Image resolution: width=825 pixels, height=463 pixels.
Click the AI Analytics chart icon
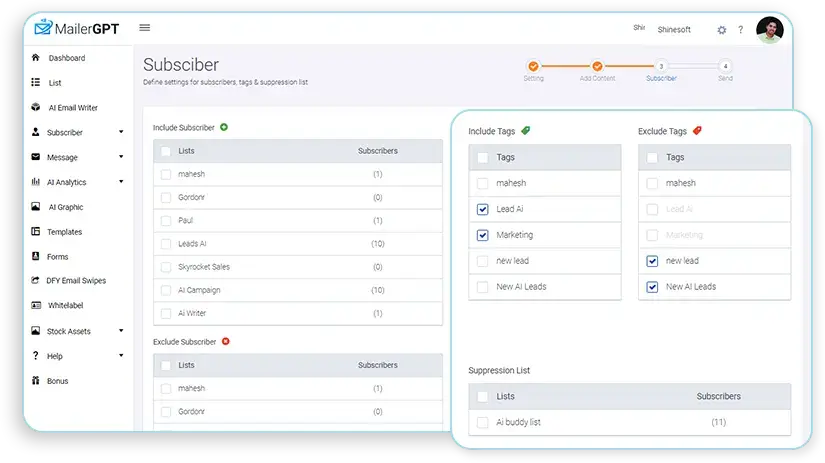click(x=35, y=182)
